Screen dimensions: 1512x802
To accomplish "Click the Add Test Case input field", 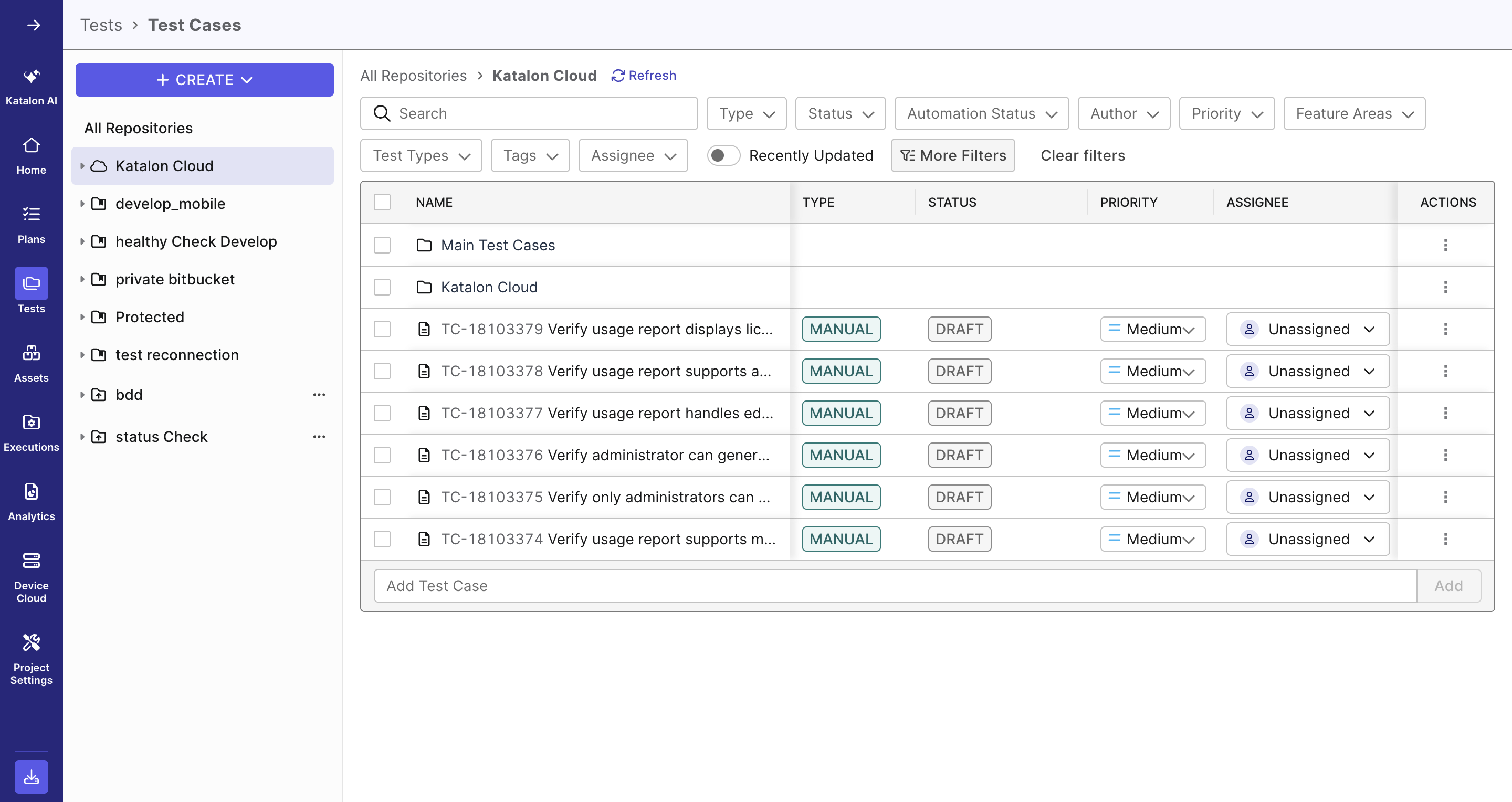I will point(895,586).
